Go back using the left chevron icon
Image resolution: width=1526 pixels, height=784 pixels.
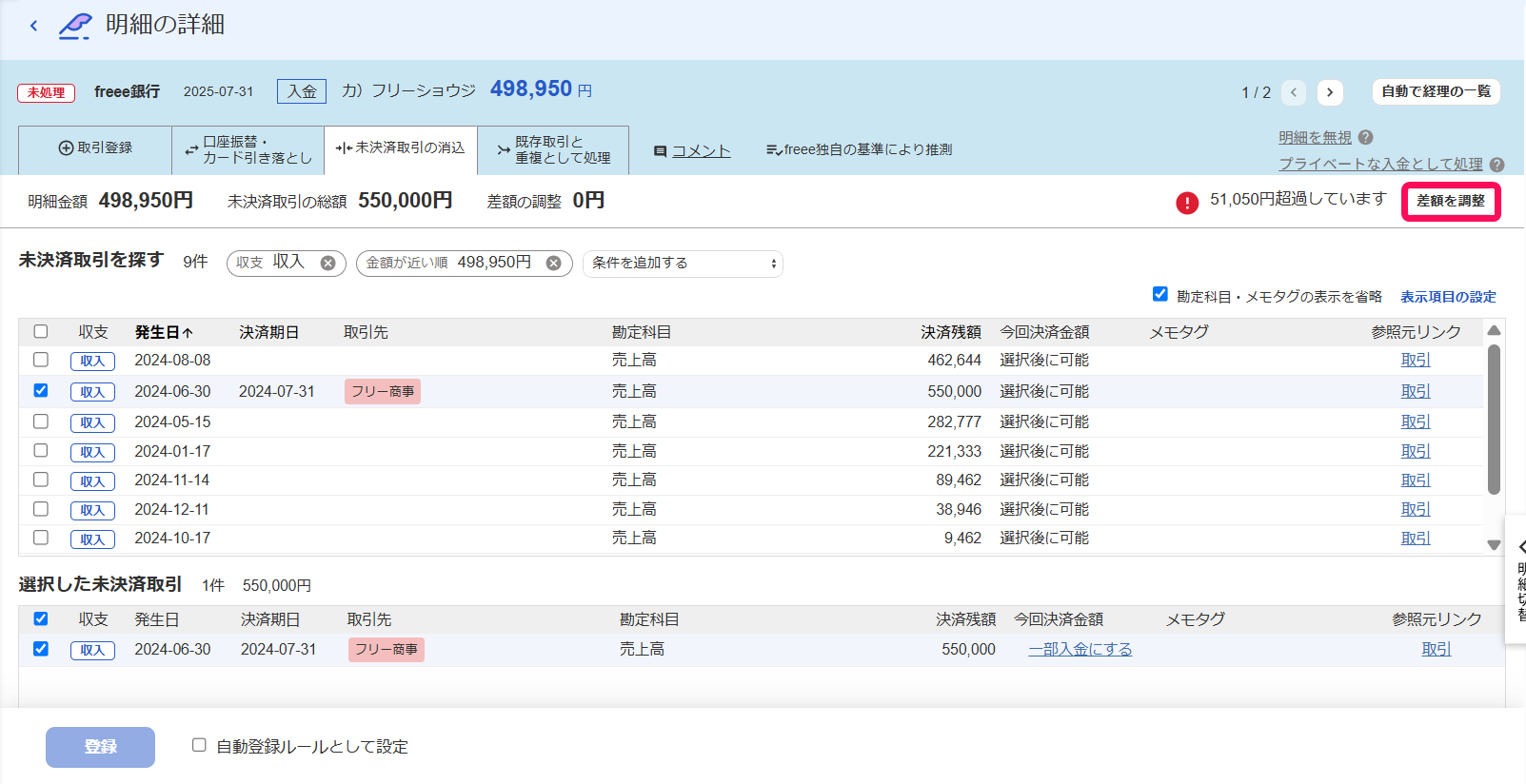(34, 26)
